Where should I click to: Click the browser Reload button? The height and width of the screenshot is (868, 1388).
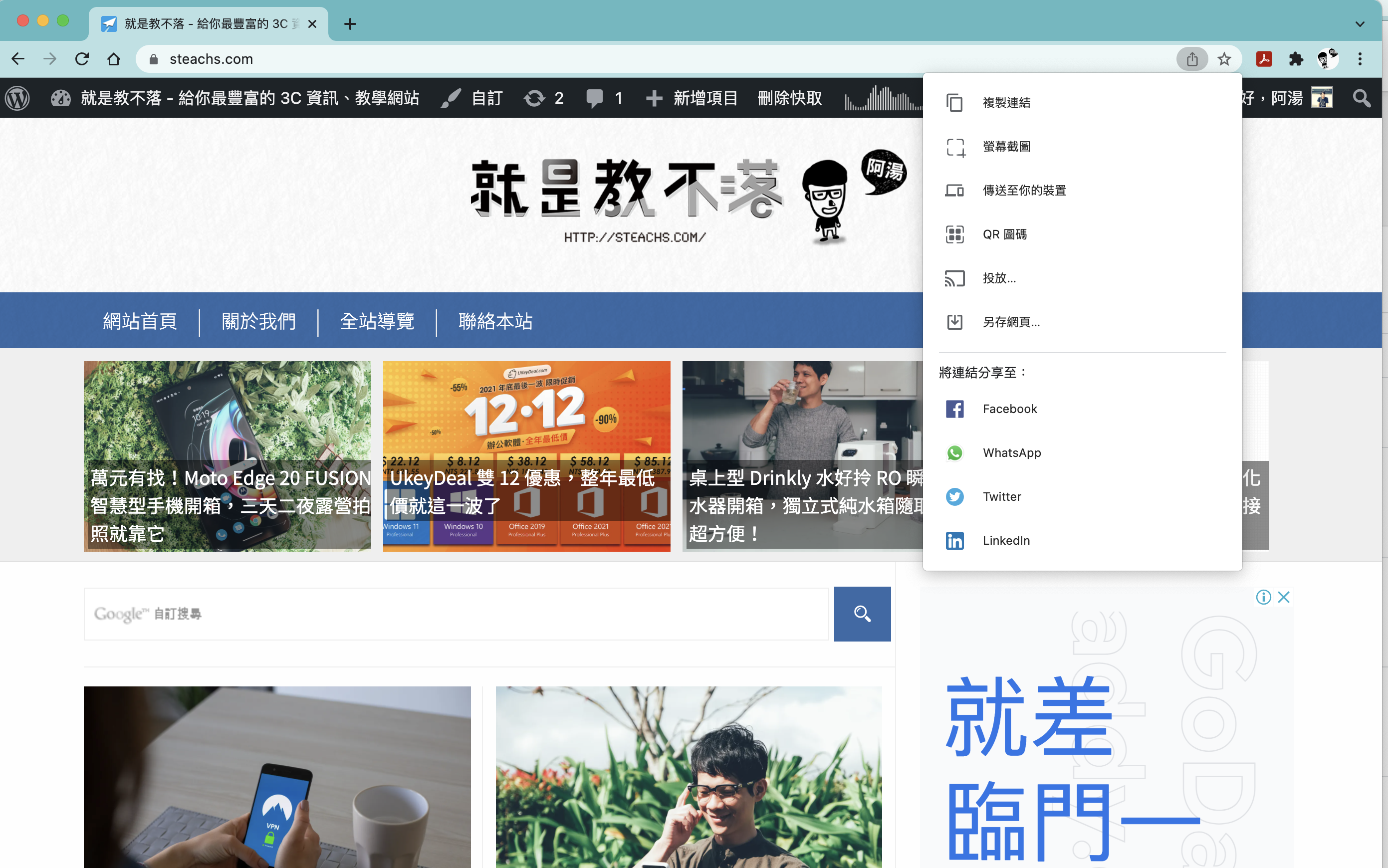[82, 58]
